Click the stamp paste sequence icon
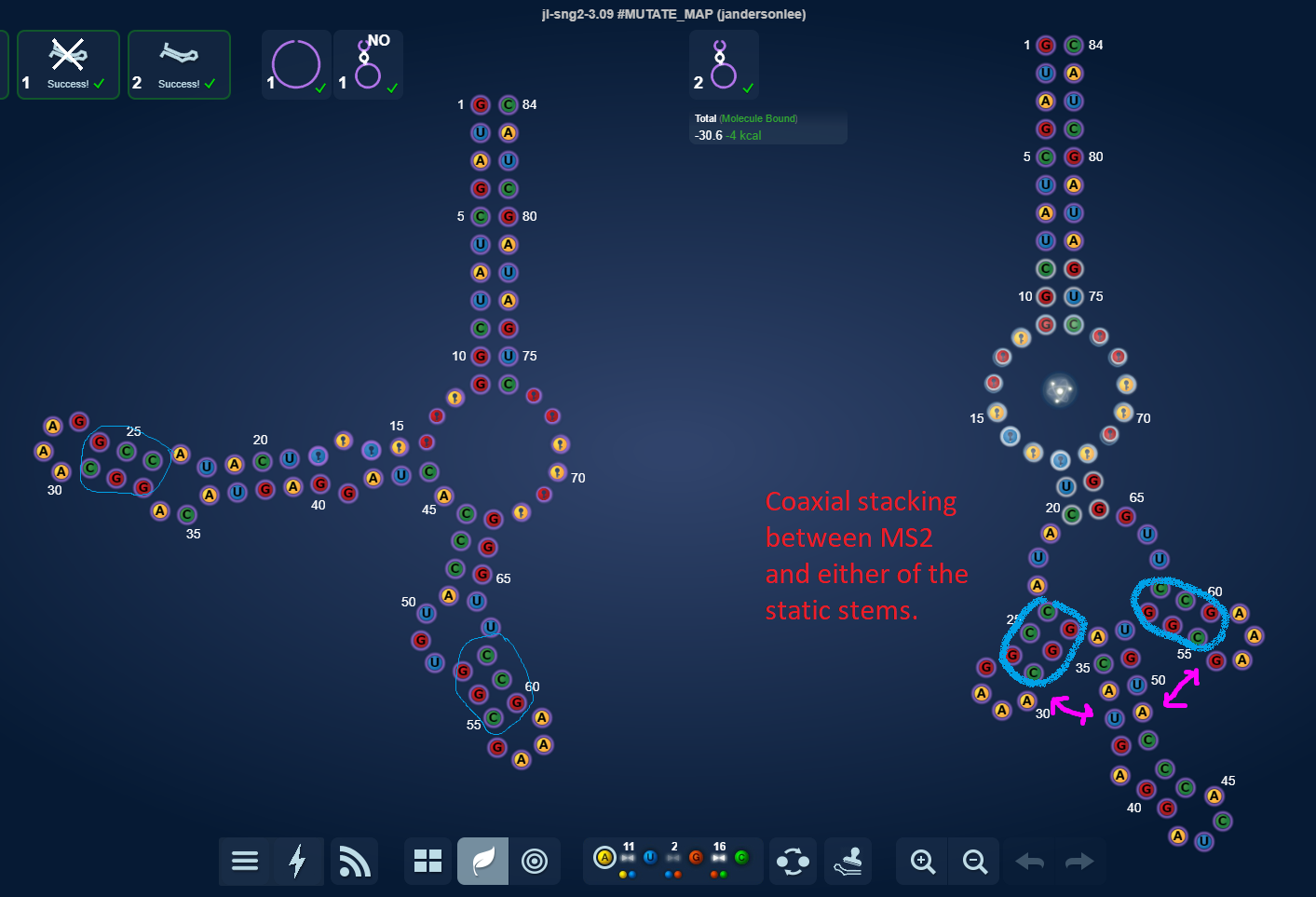The width and height of the screenshot is (1316, 897). 848,861
